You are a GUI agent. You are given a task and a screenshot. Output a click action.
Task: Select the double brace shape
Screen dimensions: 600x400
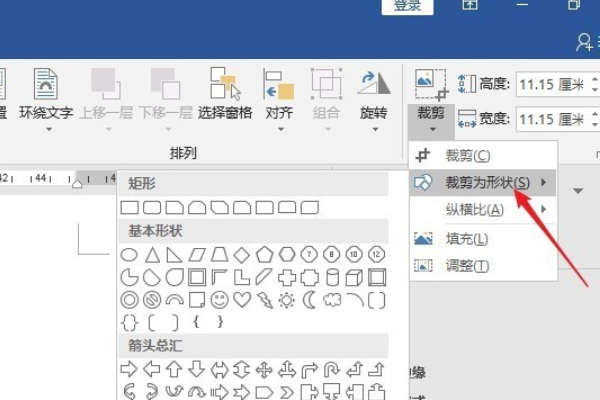pos(129,322)
